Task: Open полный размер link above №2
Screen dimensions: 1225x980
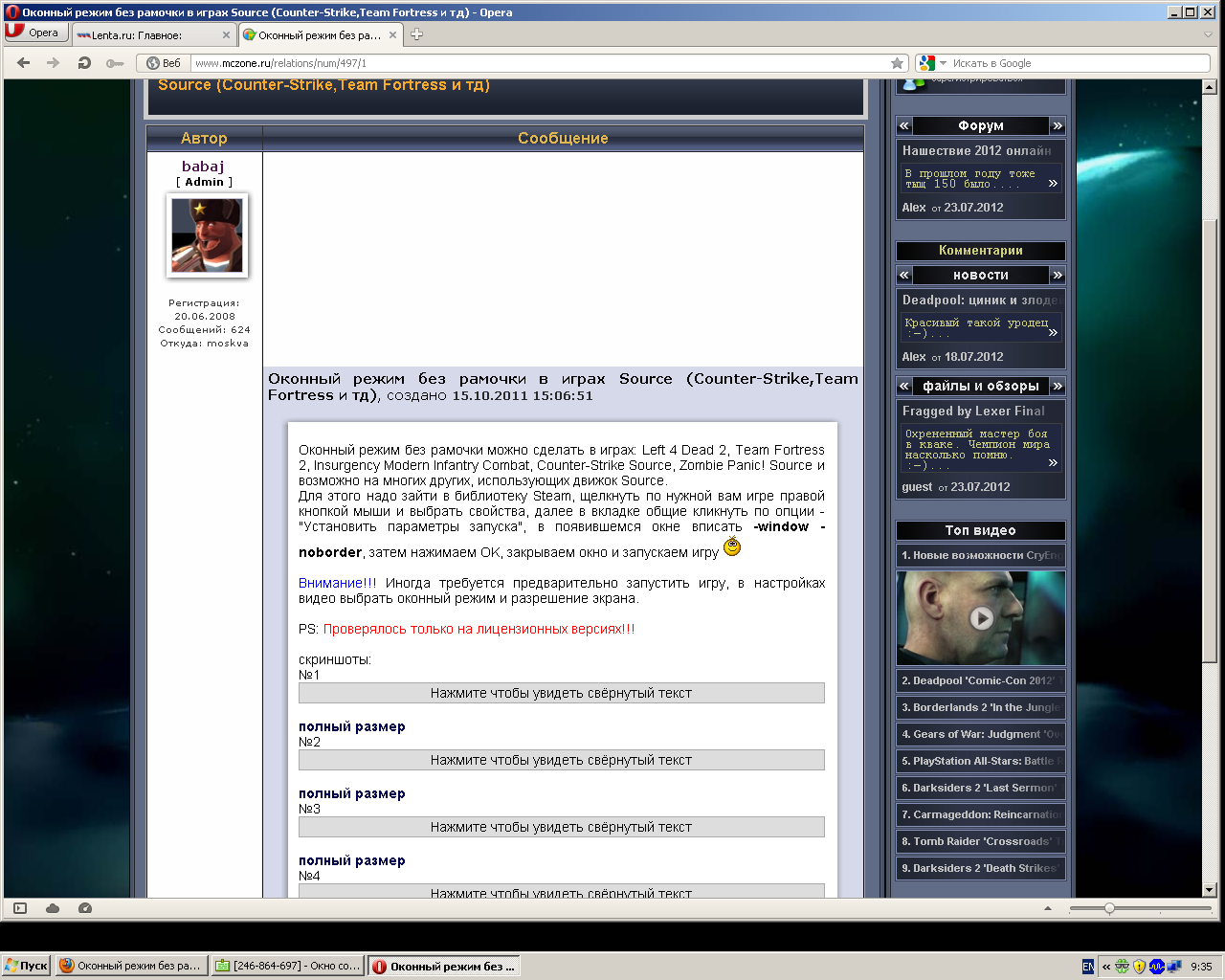Action: coord(351,726)
